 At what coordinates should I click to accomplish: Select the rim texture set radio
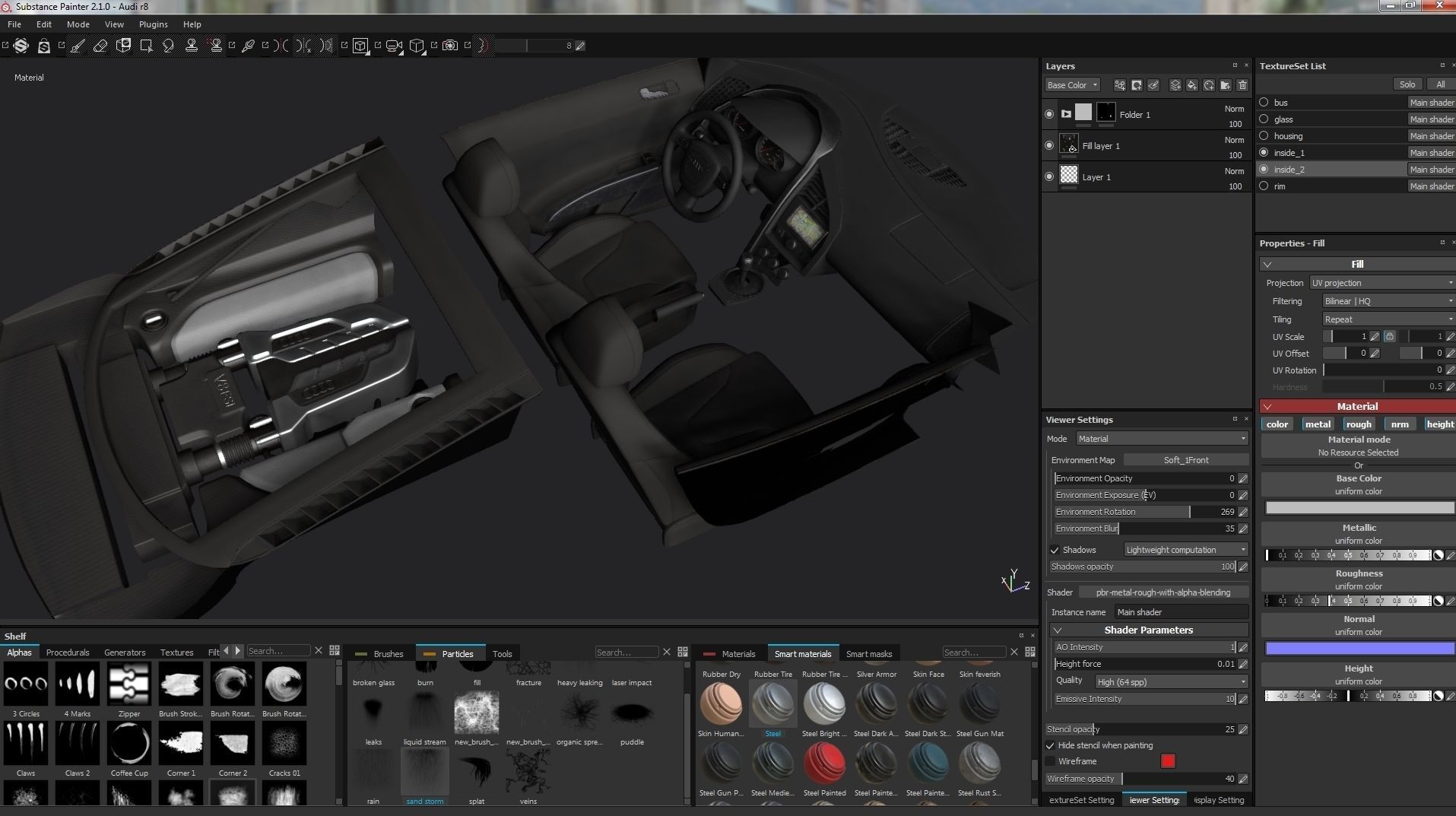pyautogui.click(x=1264, y=186)
